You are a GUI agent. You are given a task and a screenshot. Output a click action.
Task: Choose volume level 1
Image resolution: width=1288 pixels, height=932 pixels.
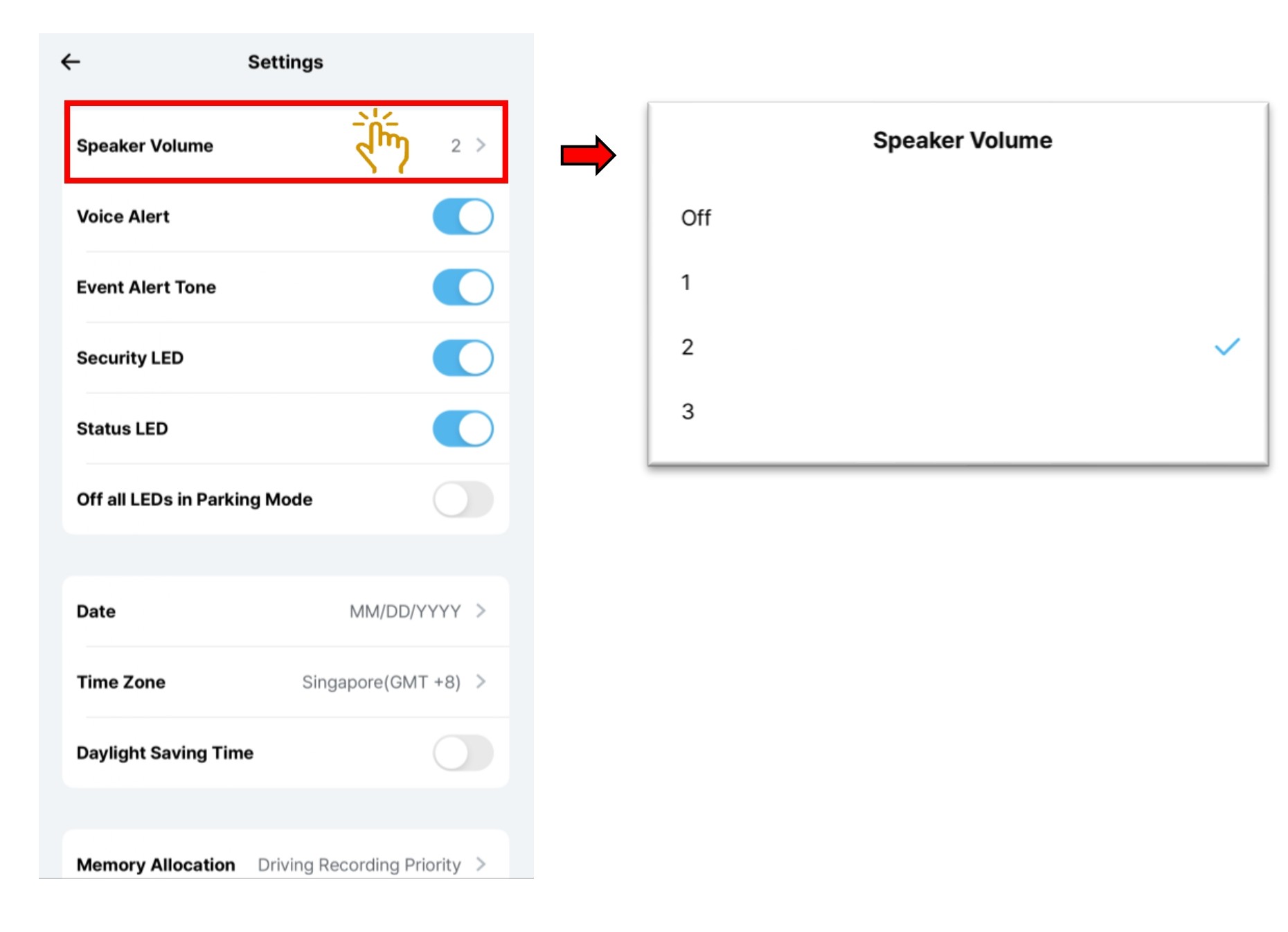click(x=686, y=283)
